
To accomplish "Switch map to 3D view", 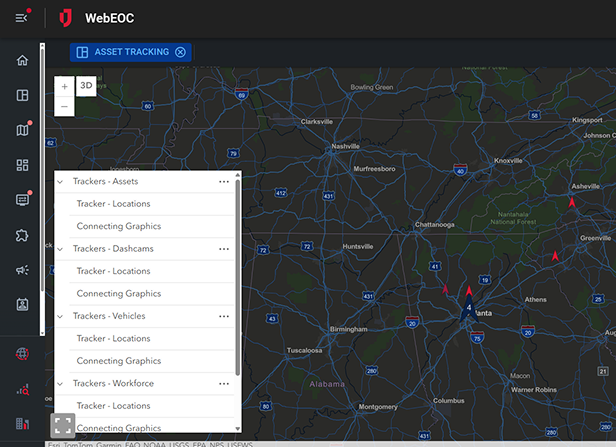I will click(x=86, y=86).
